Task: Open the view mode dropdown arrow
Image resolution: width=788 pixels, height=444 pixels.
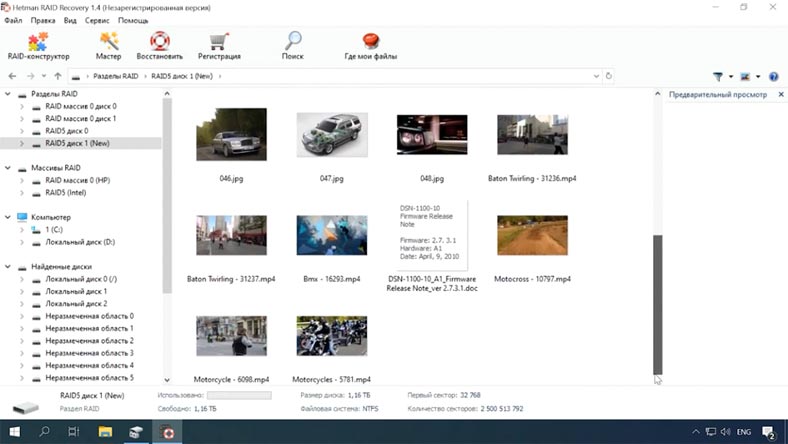Action: pyautogui.click(x=759, y=76)
